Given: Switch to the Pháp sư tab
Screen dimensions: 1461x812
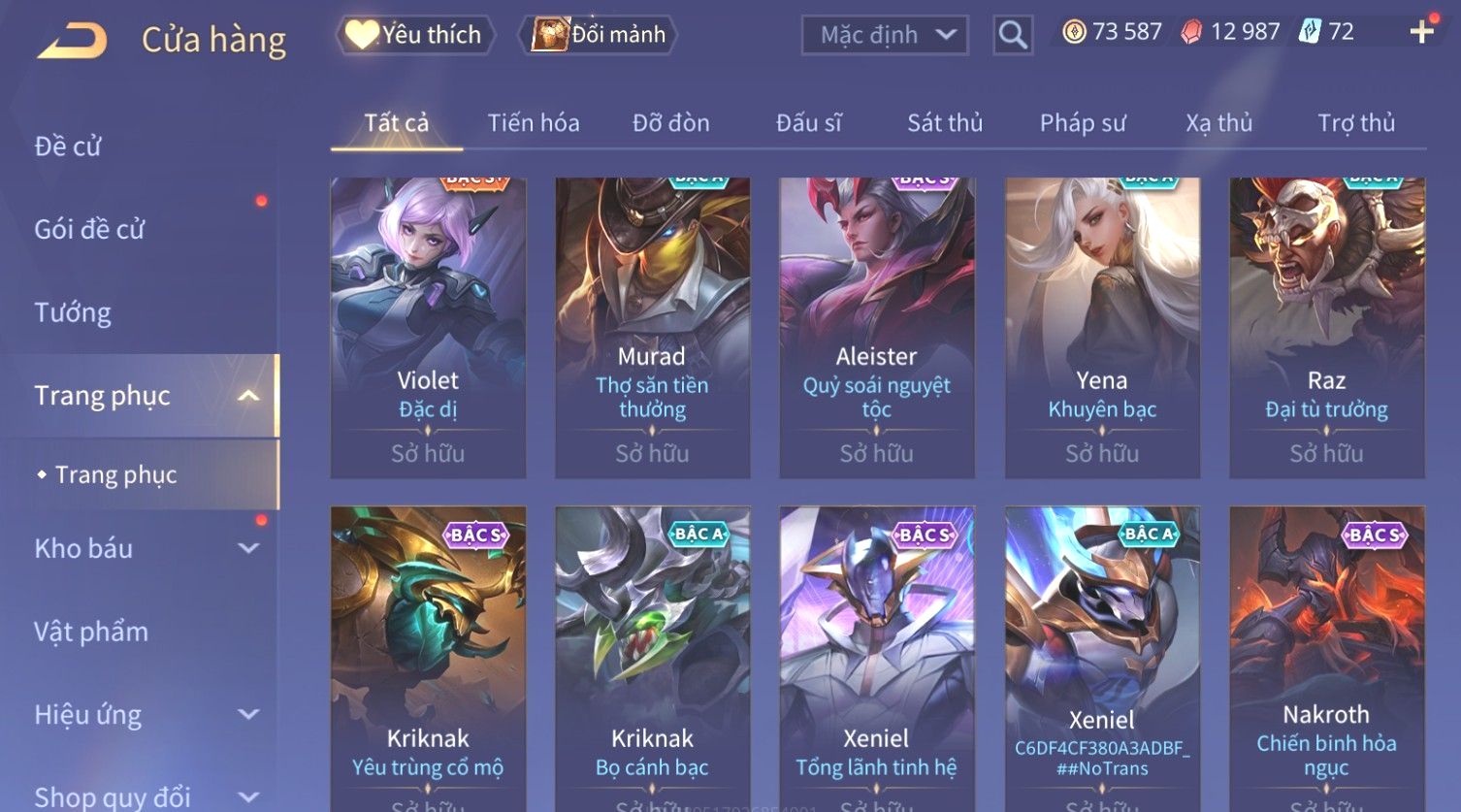Looking at the screenshot, I should coord(1083,123).
